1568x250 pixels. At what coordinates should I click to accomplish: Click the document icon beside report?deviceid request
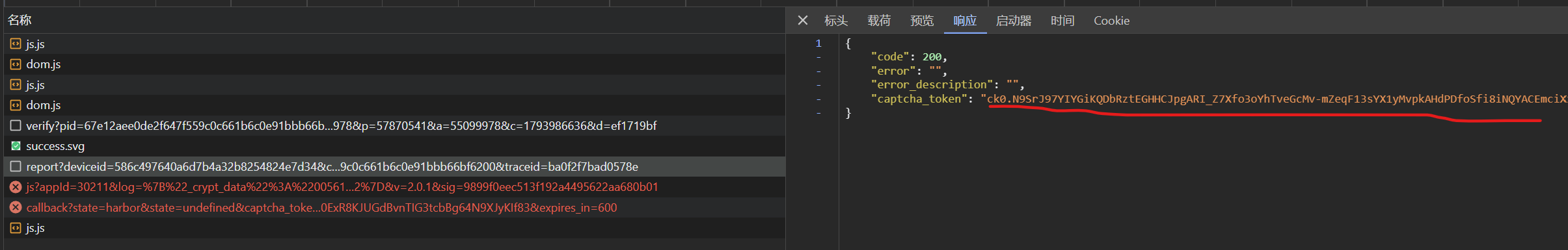(16, 166)
